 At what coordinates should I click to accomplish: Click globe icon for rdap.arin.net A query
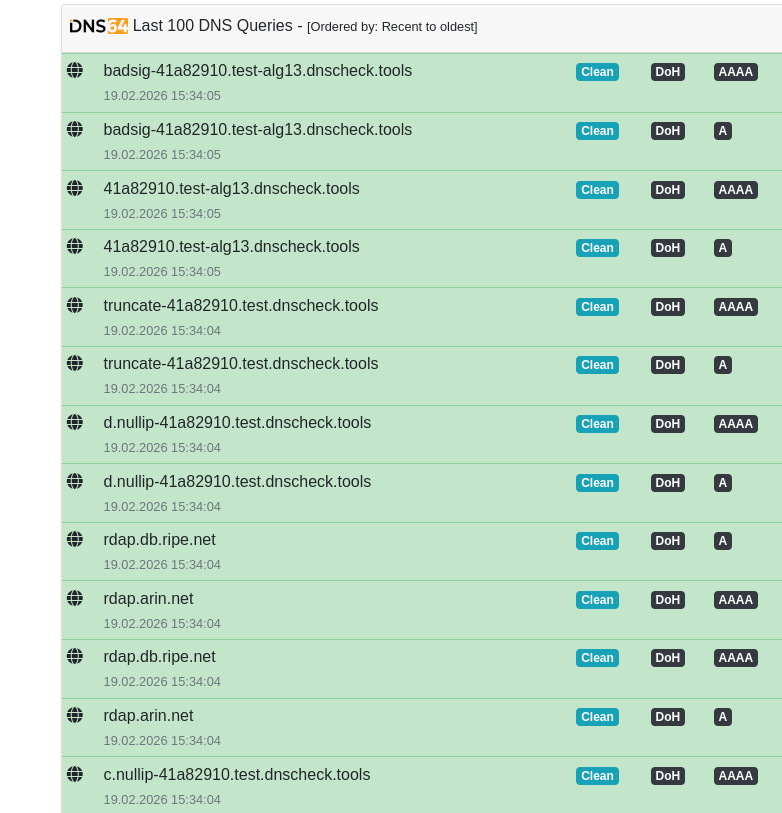pos(75,715)
